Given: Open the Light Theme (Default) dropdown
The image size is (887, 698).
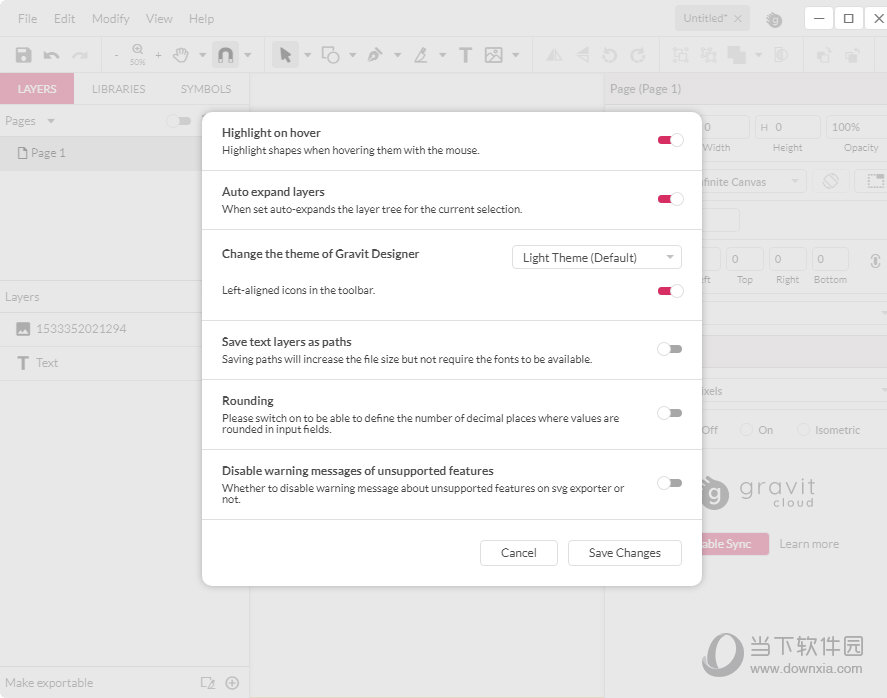Looking at the screenshot, I should click(x=597, y=257).
